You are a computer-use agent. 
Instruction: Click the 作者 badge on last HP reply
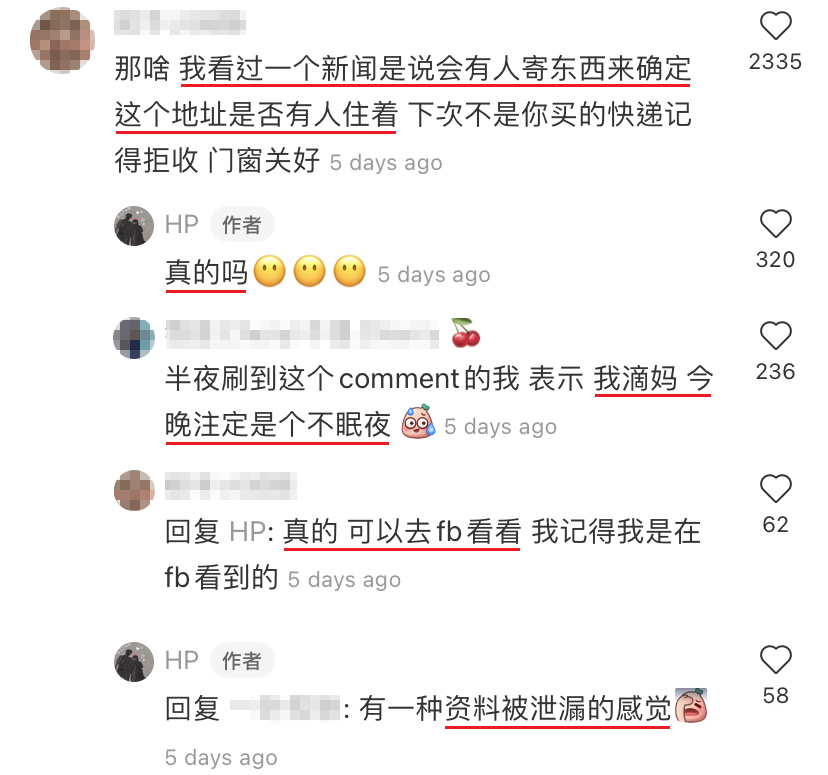(x=242, y=660)
